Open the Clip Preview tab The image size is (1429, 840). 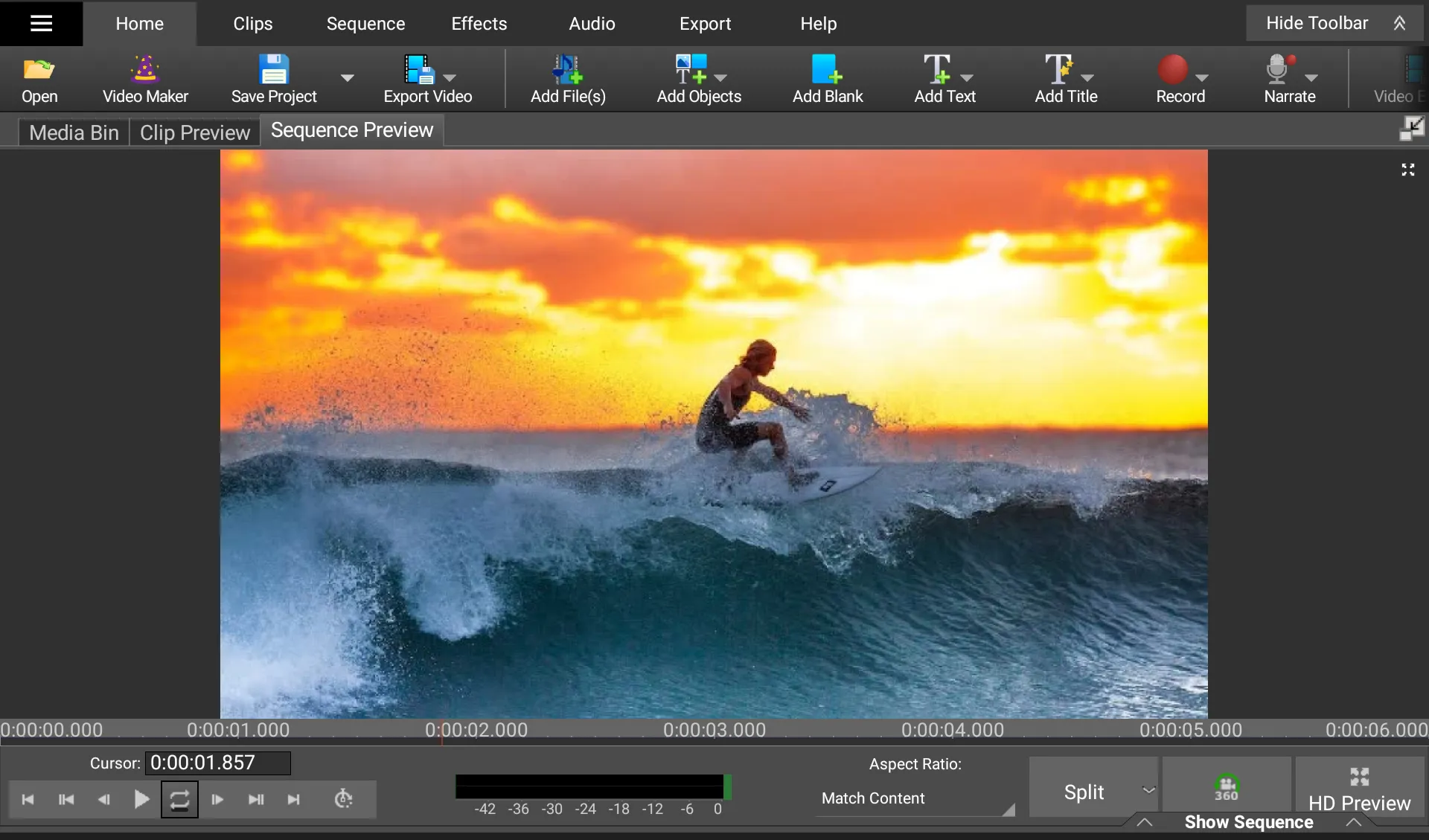(x=194, y=132)
